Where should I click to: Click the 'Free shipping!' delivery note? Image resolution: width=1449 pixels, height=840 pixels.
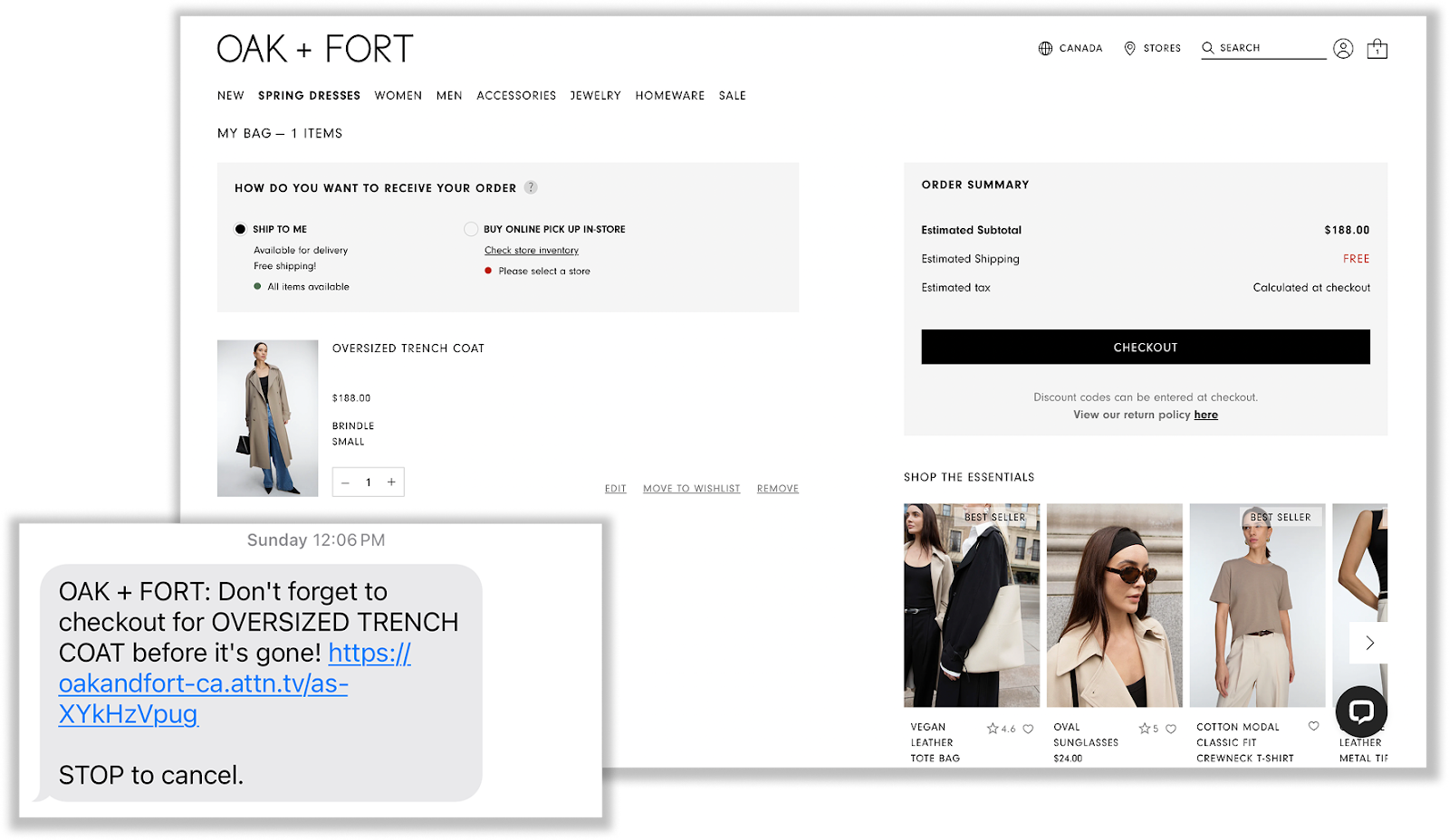[285, 266]
